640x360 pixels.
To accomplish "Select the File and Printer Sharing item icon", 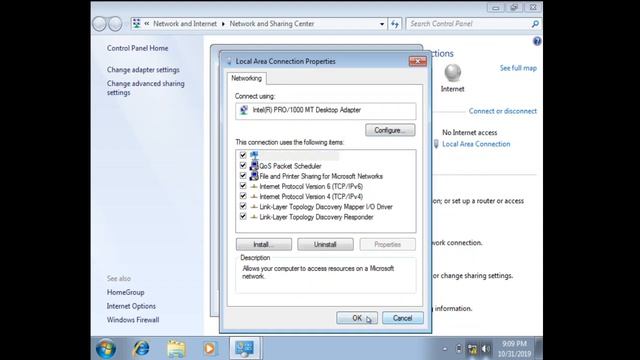I will coord(254,176).
